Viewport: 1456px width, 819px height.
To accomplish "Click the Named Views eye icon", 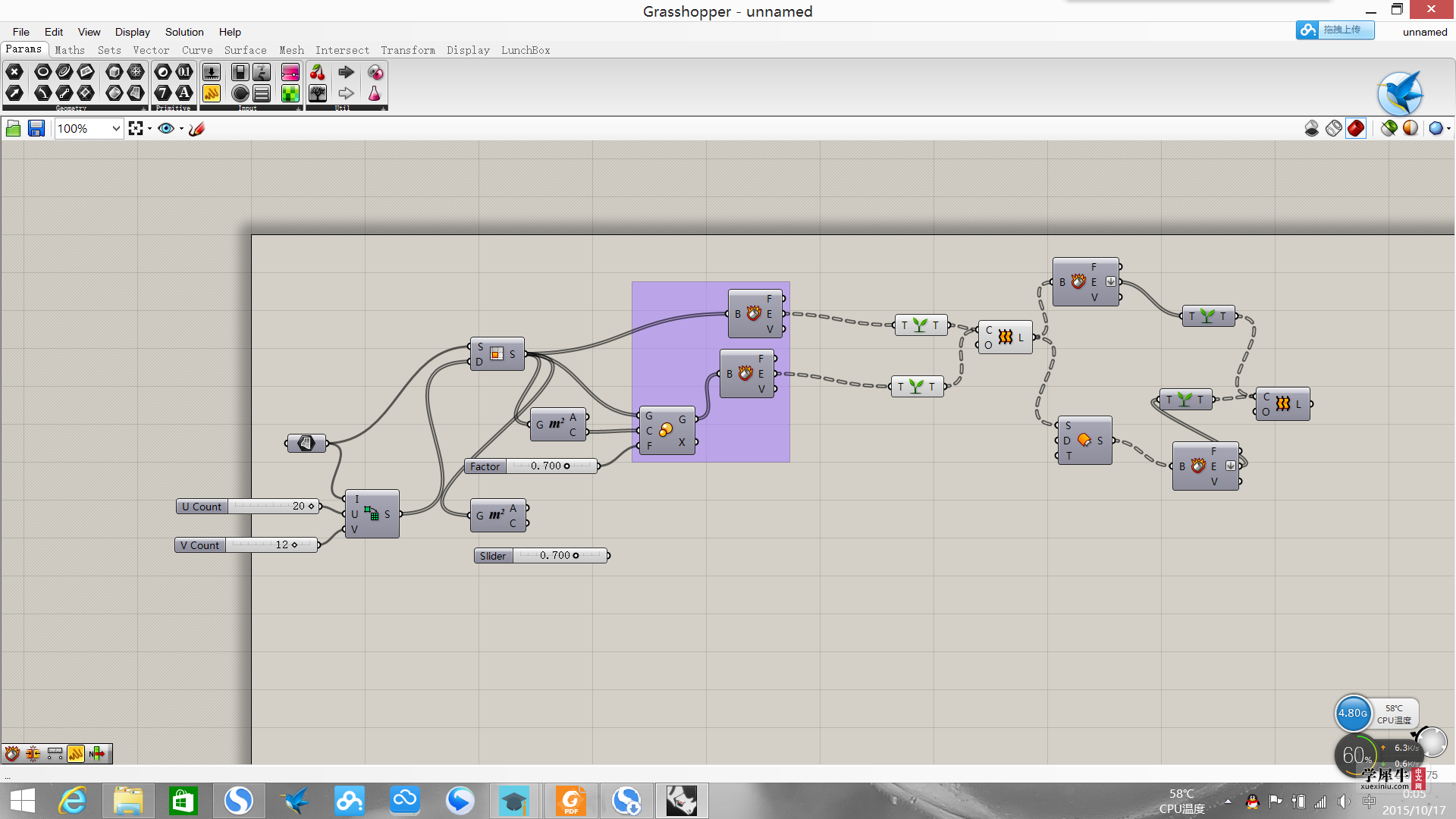I will [166, 128].
